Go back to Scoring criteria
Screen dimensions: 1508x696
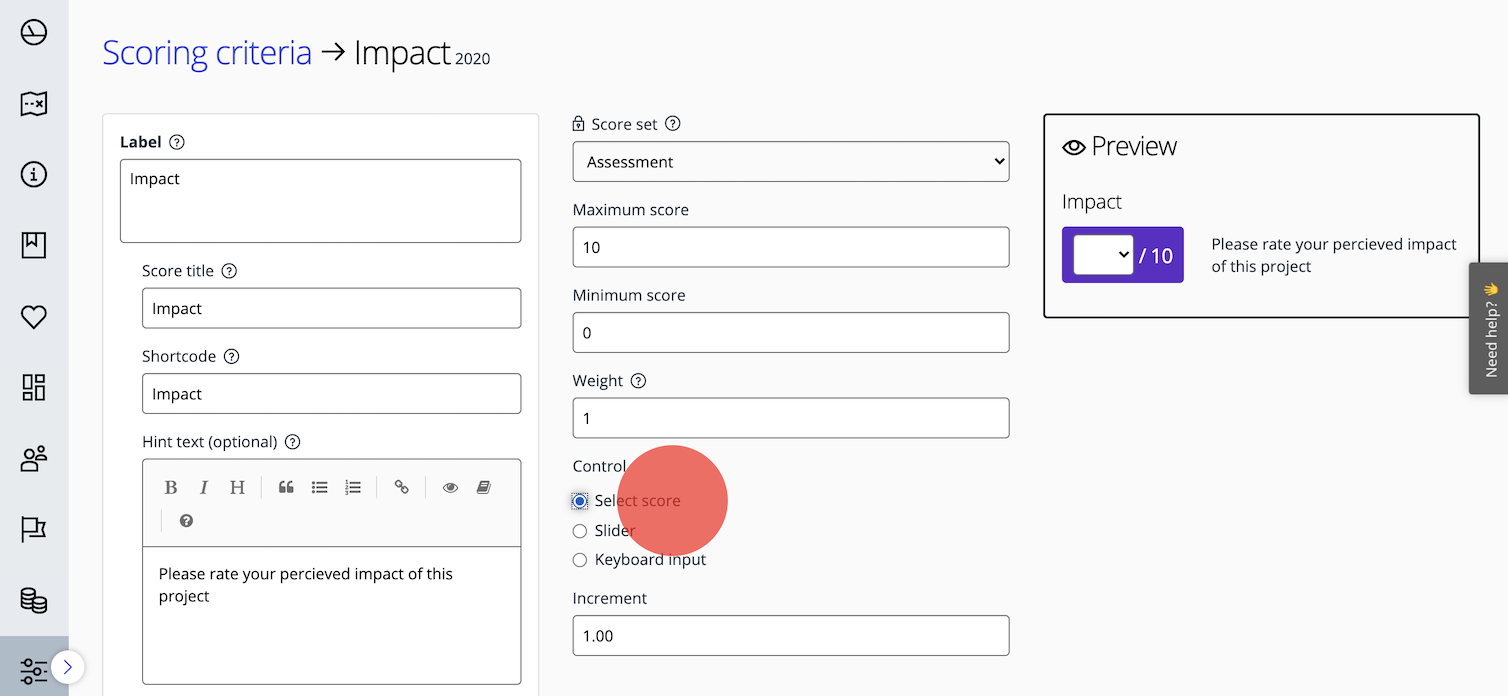click(207, 53)
